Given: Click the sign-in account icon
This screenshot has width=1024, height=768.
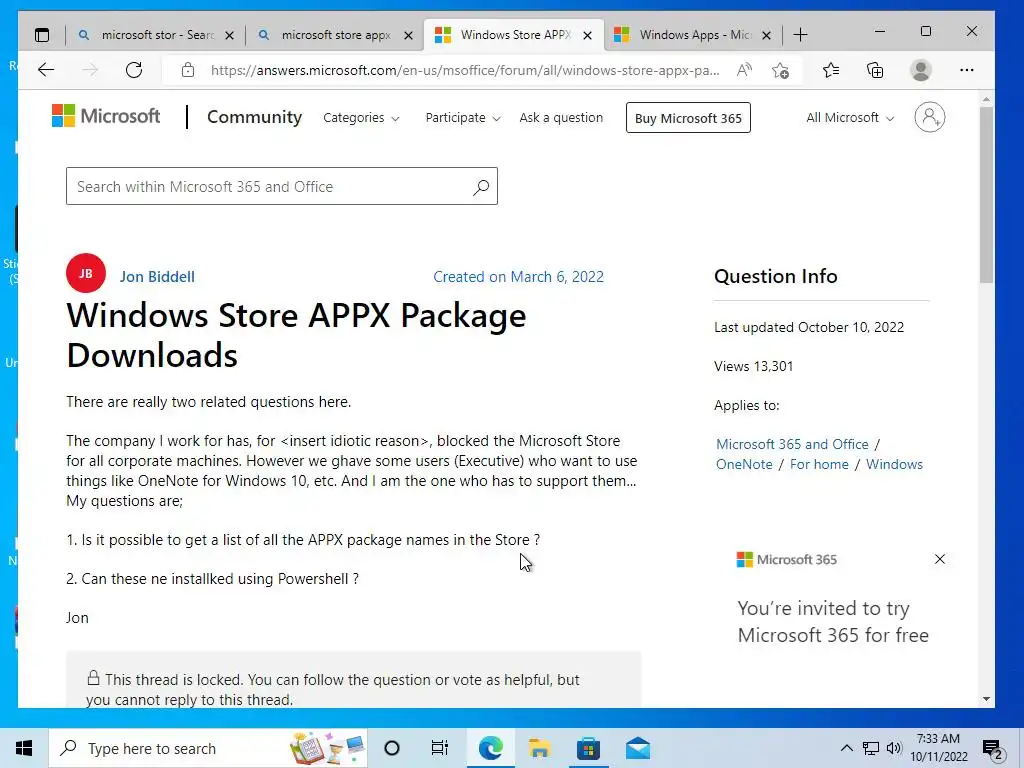Looking at the screenshot, I should 929,118.
